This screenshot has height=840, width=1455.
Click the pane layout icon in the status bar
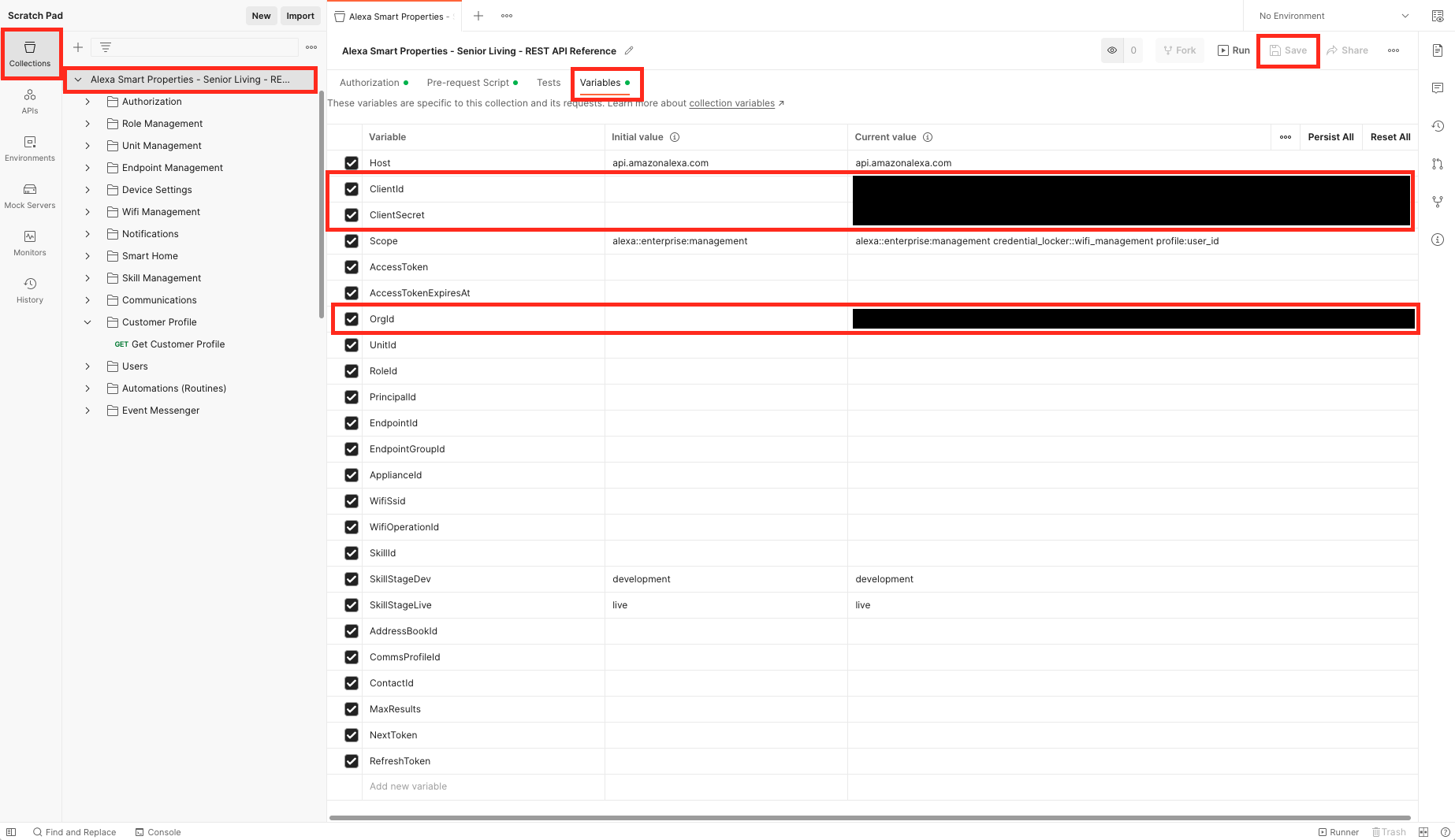pos(1423,832)
